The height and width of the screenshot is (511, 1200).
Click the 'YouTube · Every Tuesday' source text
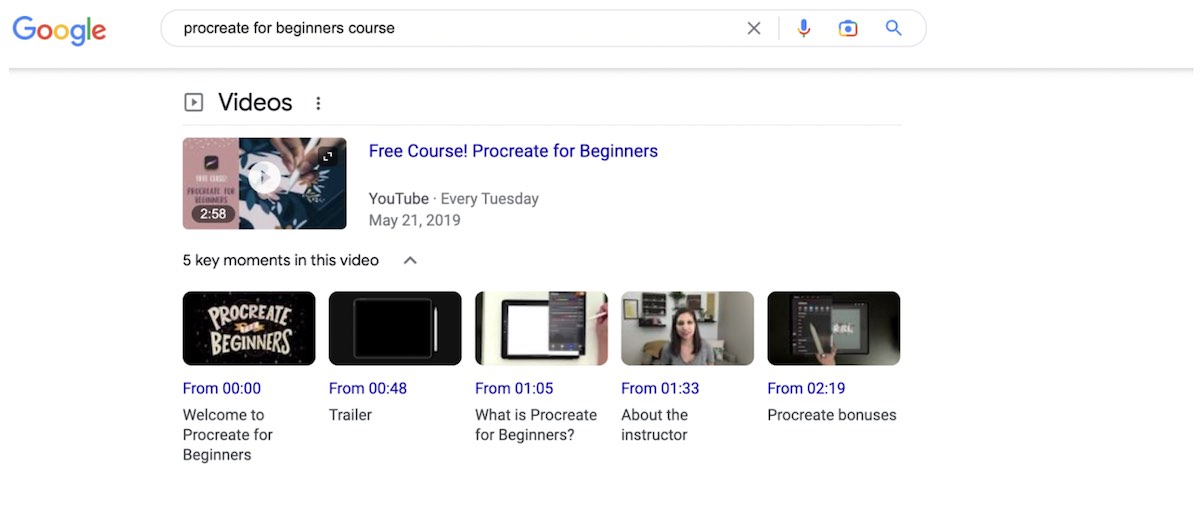[x=454, y=199]
